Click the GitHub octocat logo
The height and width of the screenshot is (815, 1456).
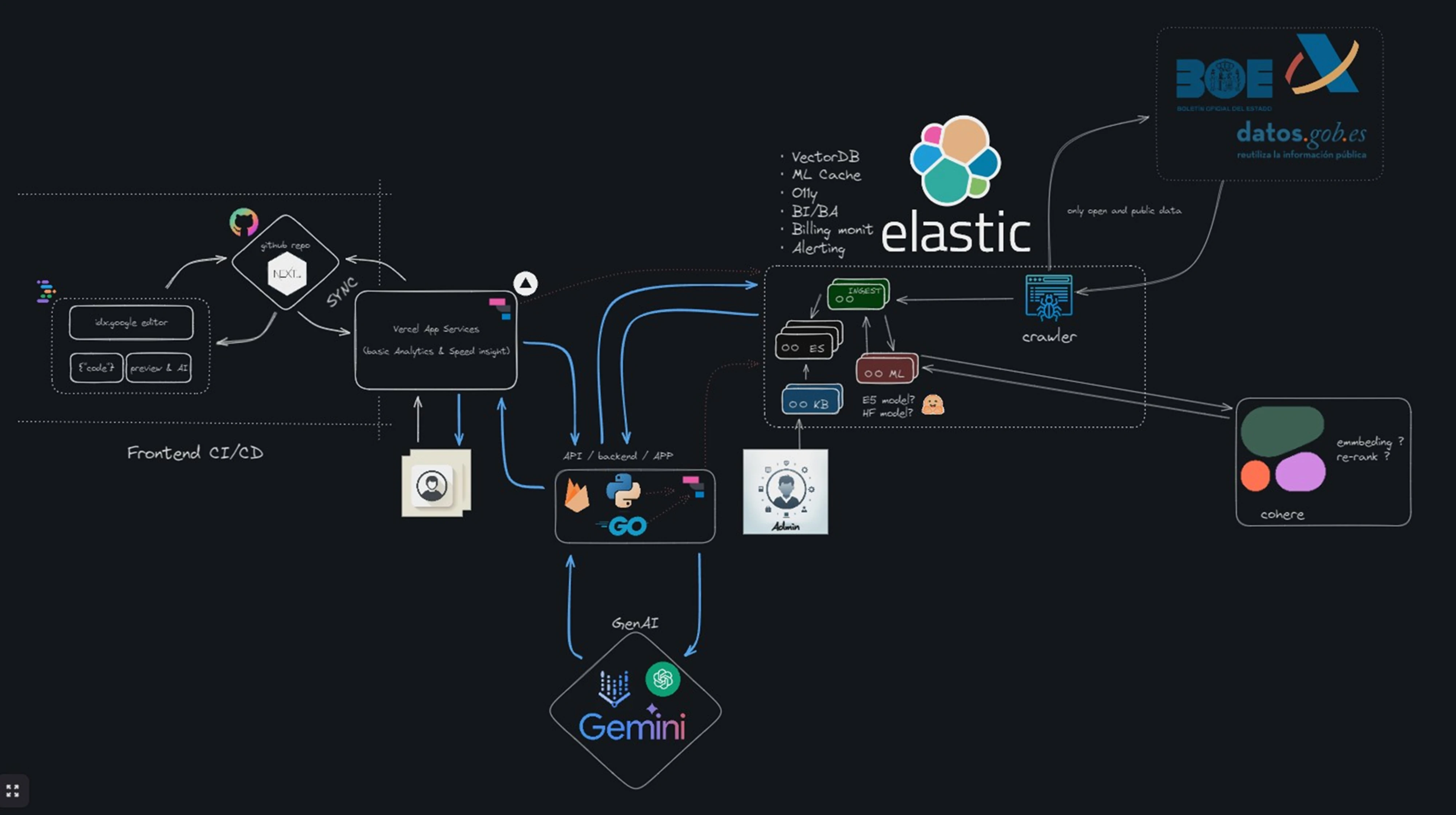click(x=244, y=223)
